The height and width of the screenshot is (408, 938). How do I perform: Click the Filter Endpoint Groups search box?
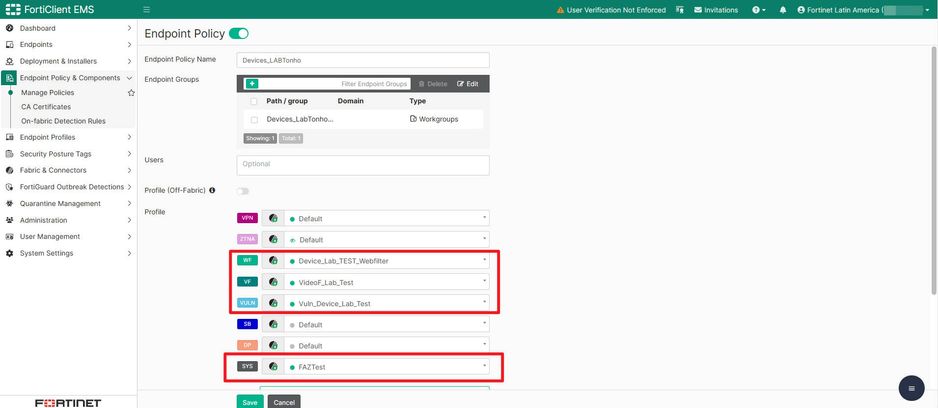coord(335,84)
